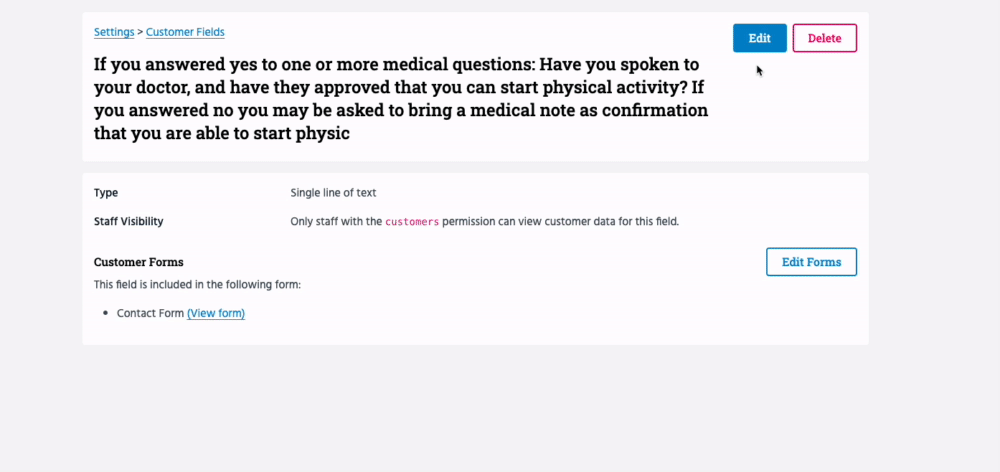Click the 'This field is included' sentence

pos(197,284)
